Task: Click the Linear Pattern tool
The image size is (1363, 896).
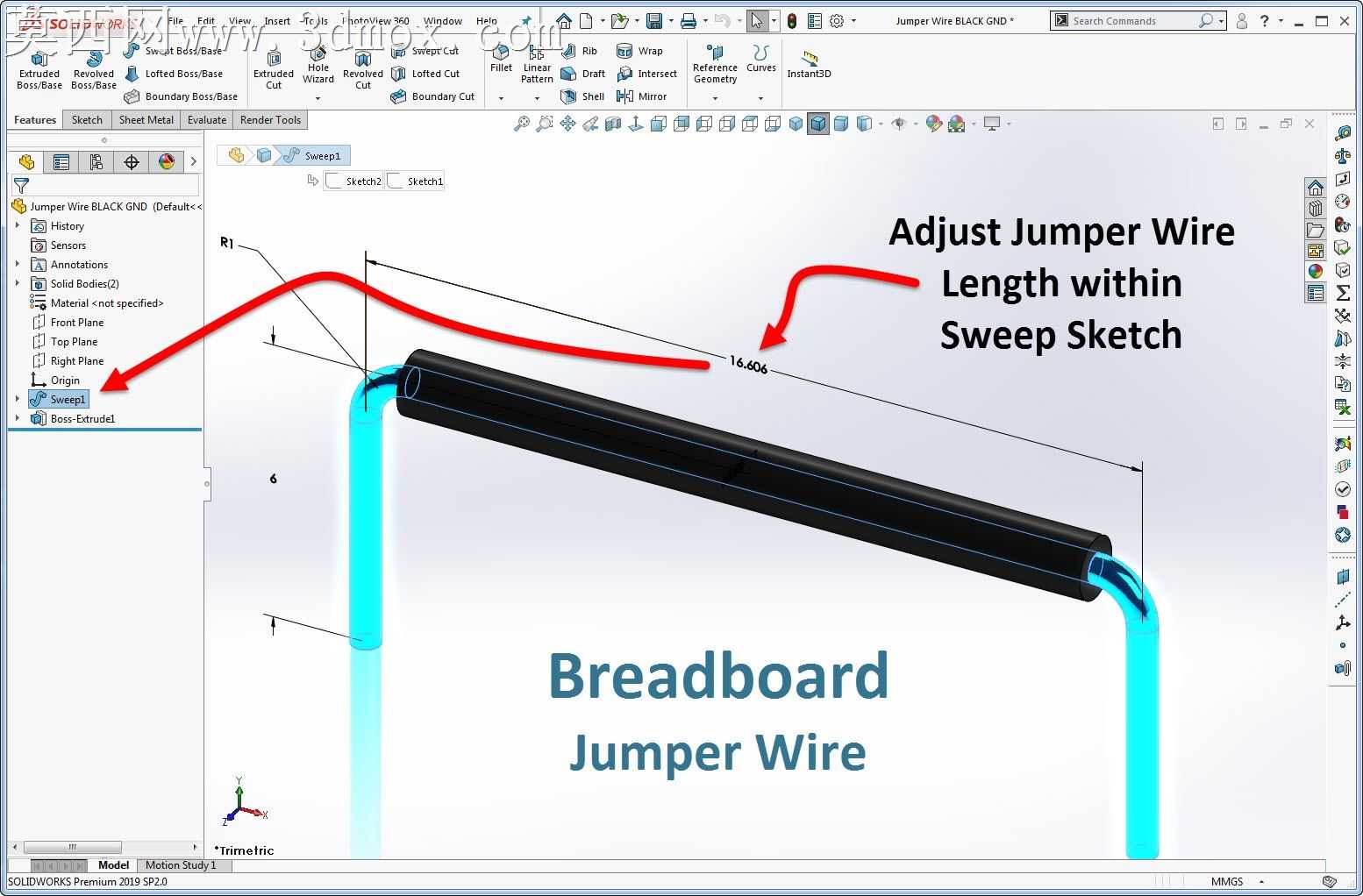Action: [537, 64]
